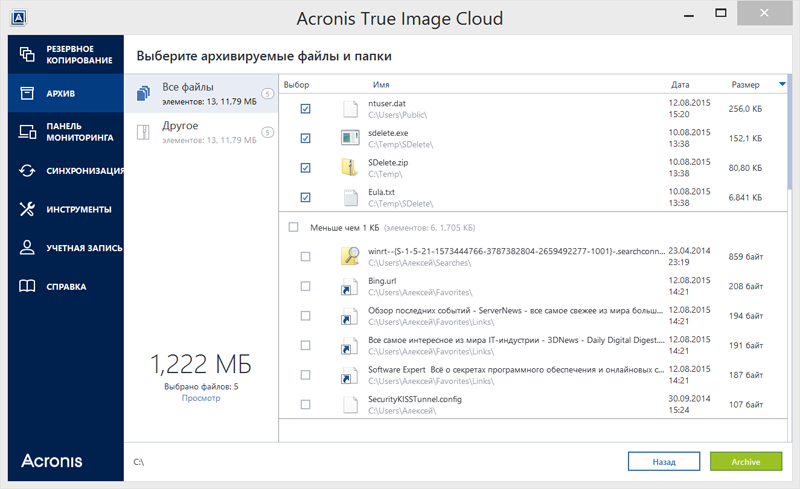Click the count badge next to Другое
This screenshot has height=489, width=800.
click(267, 132)
